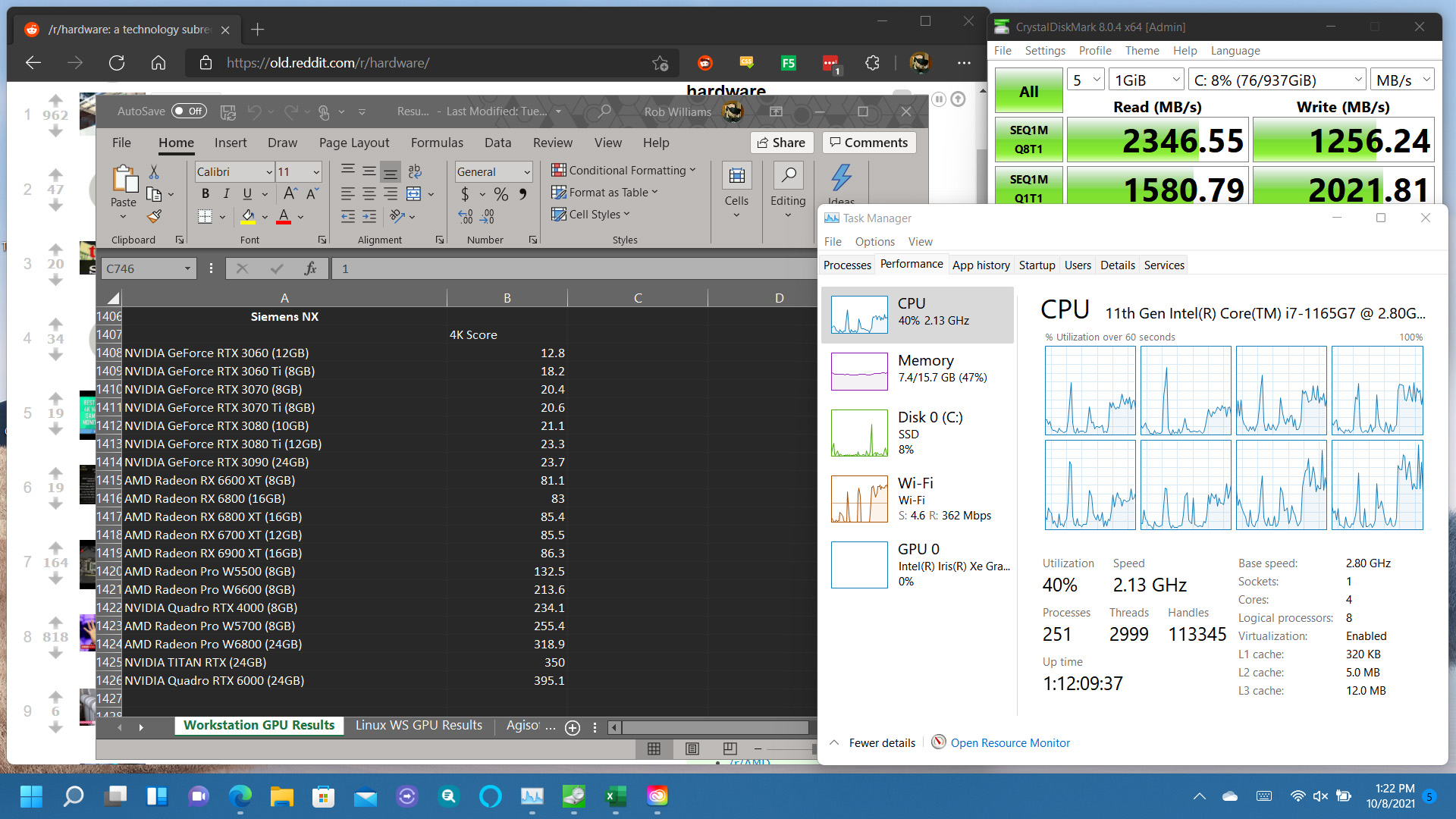The image size is (1456, 819).
Task: Click the Share button in Excel
Action: (x=782, y=143)
